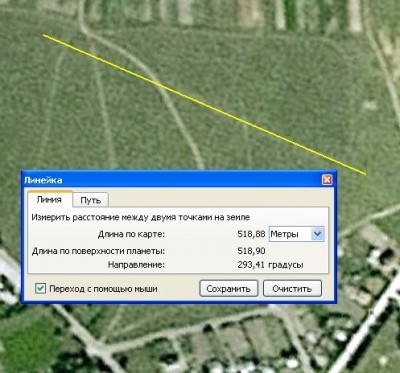Image resolution: width=400 pixels, height=373 pixels.
Task: Select the Линия tab
Action: point(49,199)
